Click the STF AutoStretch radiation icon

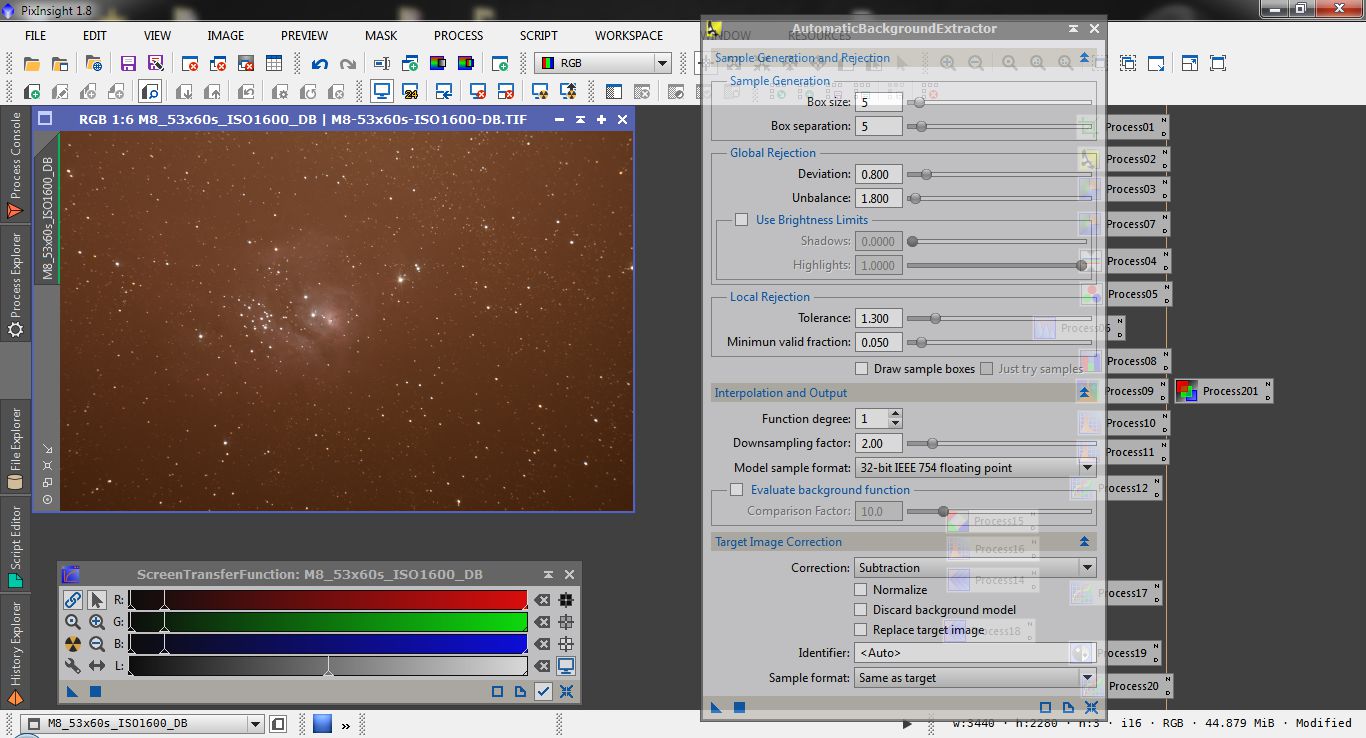72,644
